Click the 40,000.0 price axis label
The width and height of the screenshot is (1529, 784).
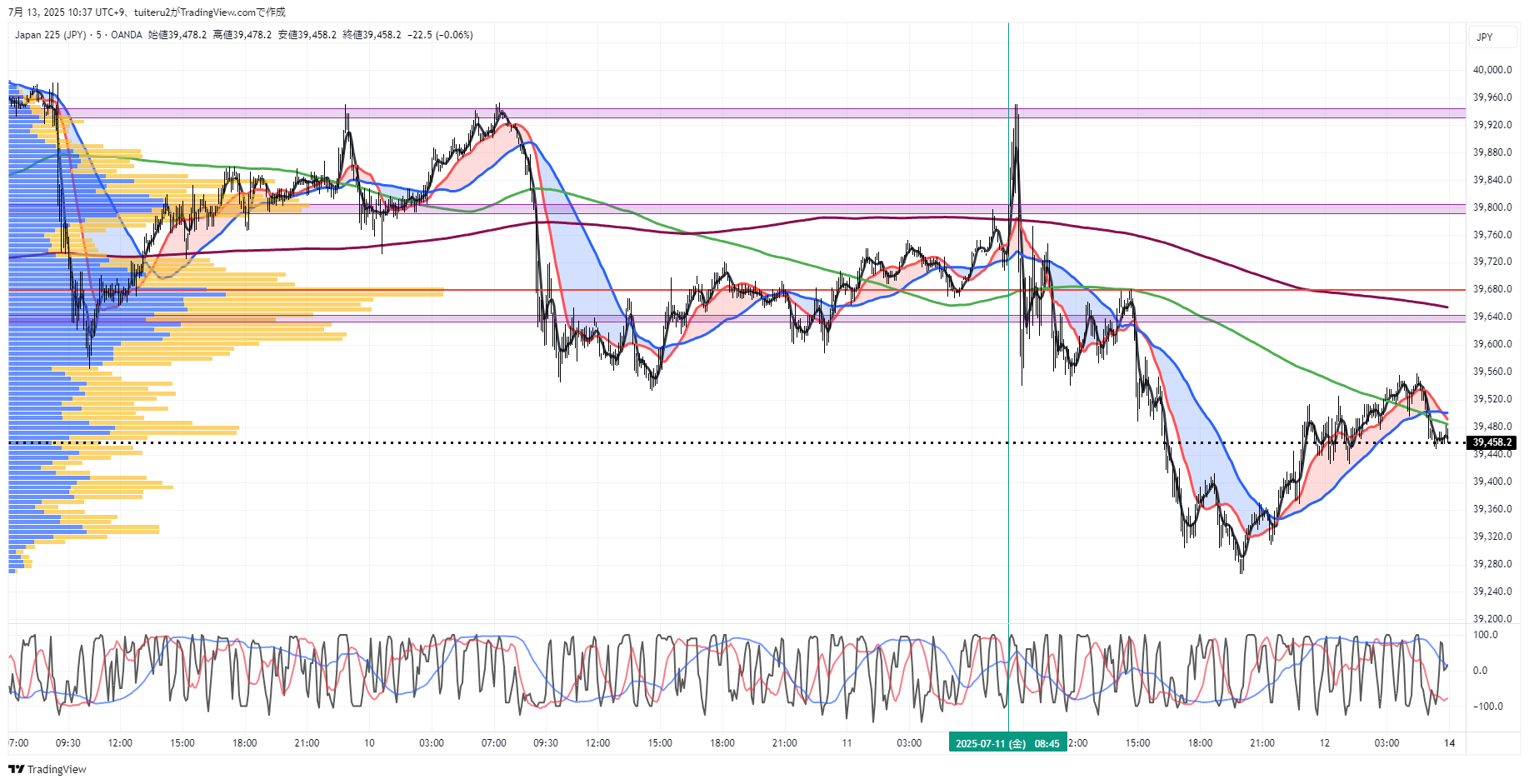click(1492, 70)
